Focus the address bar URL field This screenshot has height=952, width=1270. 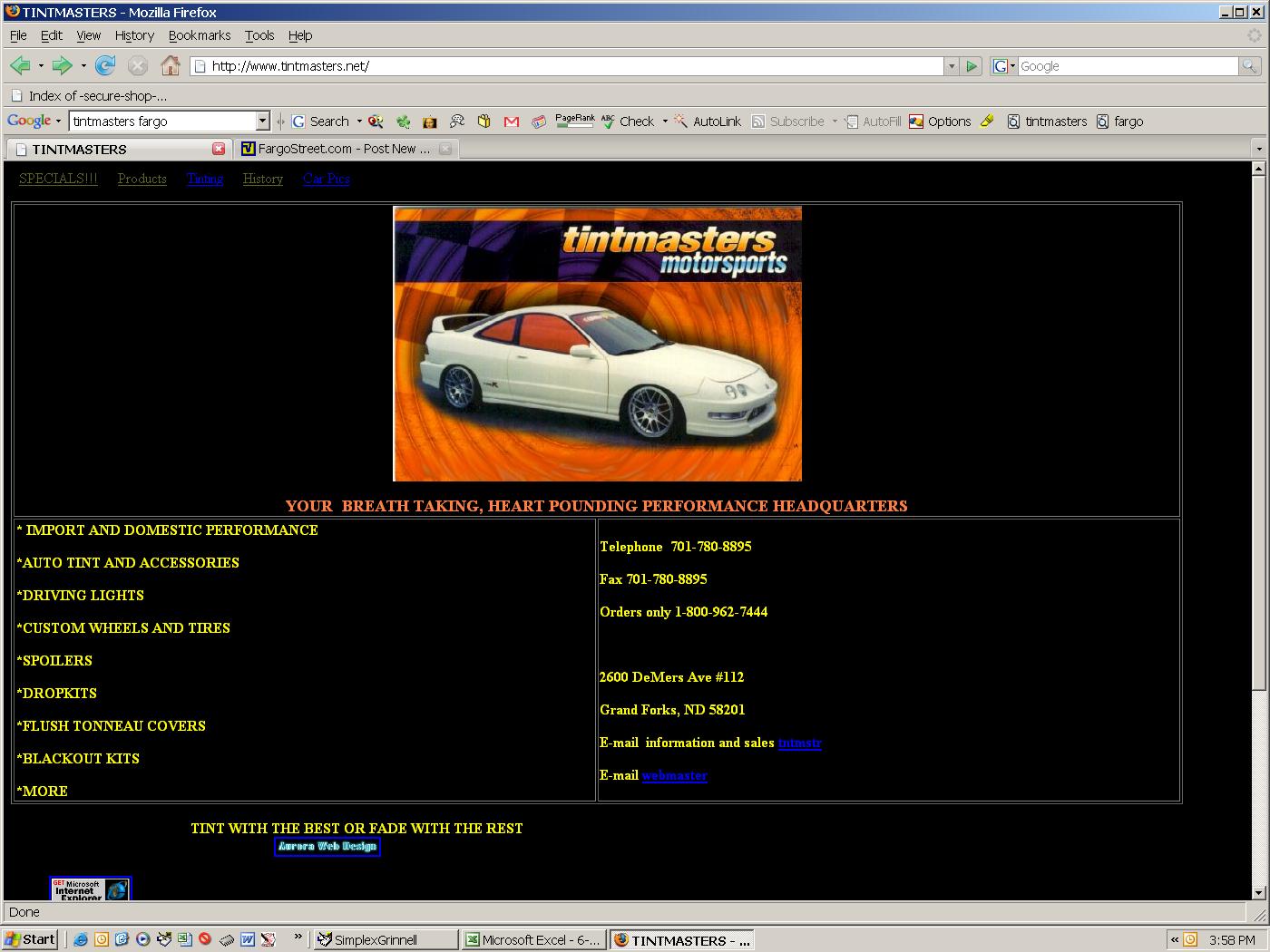(x=567, y=66)
